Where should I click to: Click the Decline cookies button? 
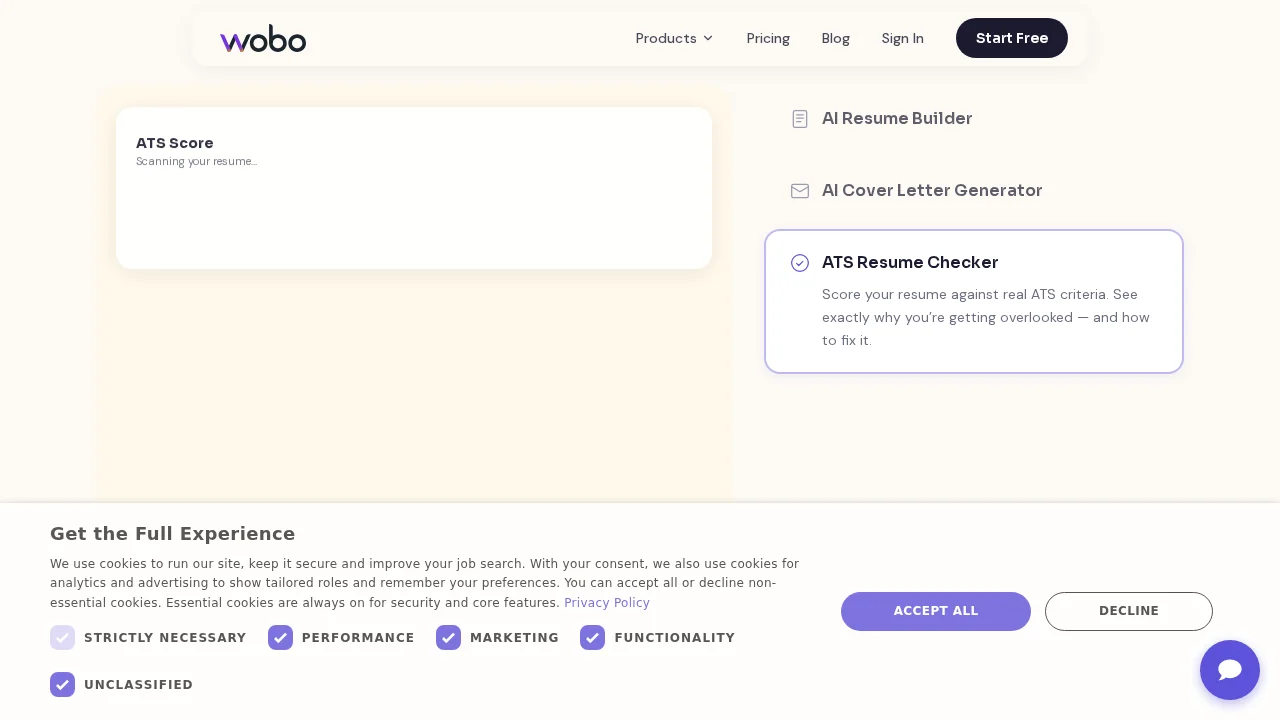1129,611
